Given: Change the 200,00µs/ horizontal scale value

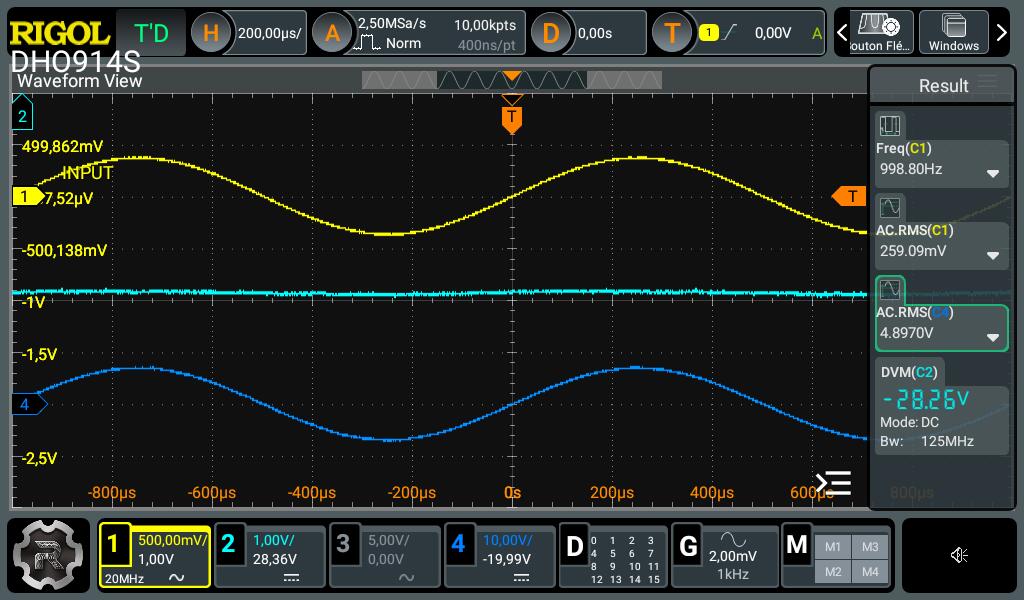Looking at the screenshot, I should pyautogui.click(x=270, y=33).
